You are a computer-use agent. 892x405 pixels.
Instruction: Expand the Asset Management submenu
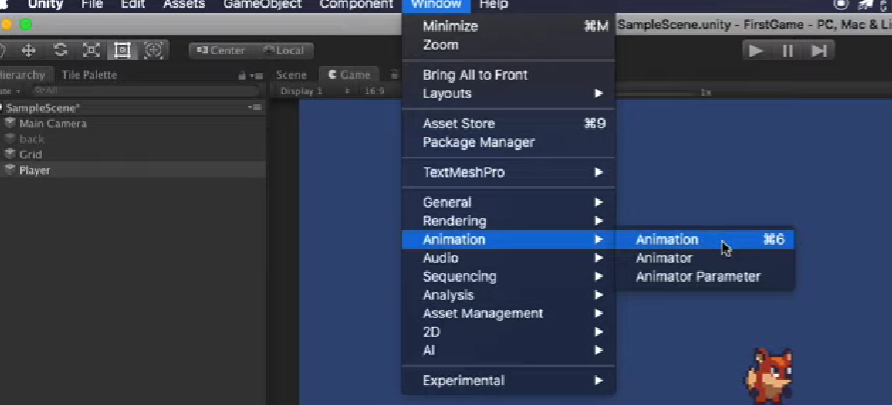click(508, 313)
